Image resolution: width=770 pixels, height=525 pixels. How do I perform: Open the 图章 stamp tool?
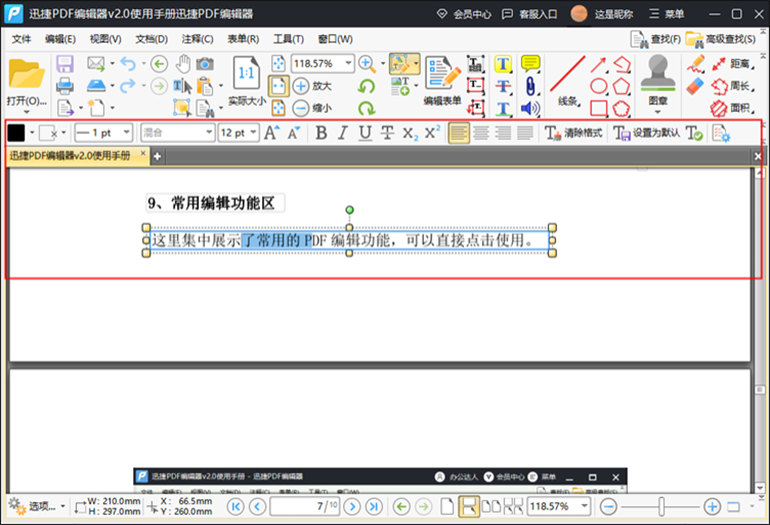(658, 81)
